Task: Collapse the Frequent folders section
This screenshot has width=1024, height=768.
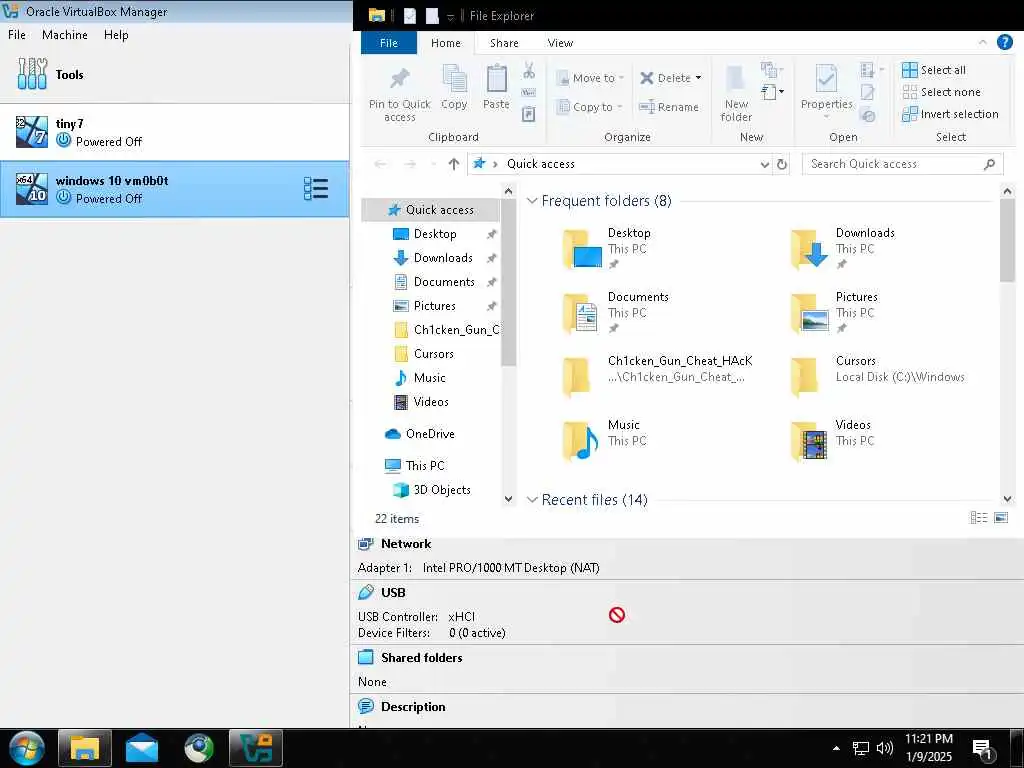Action: coord(532,200)
